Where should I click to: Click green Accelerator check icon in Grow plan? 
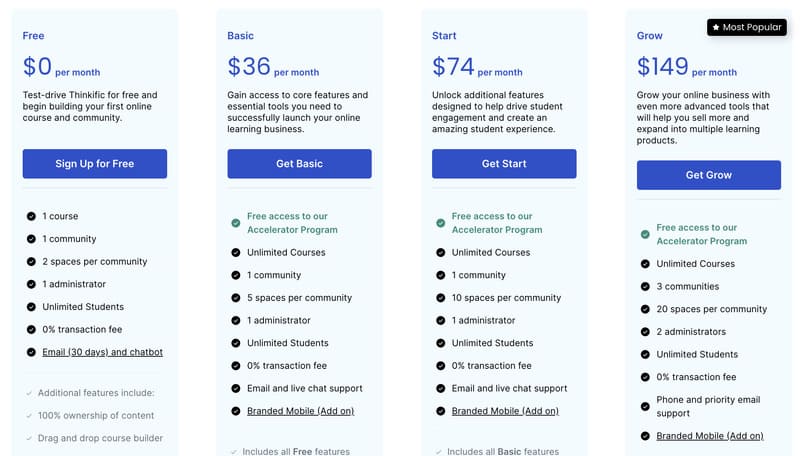tap(646, 234)
